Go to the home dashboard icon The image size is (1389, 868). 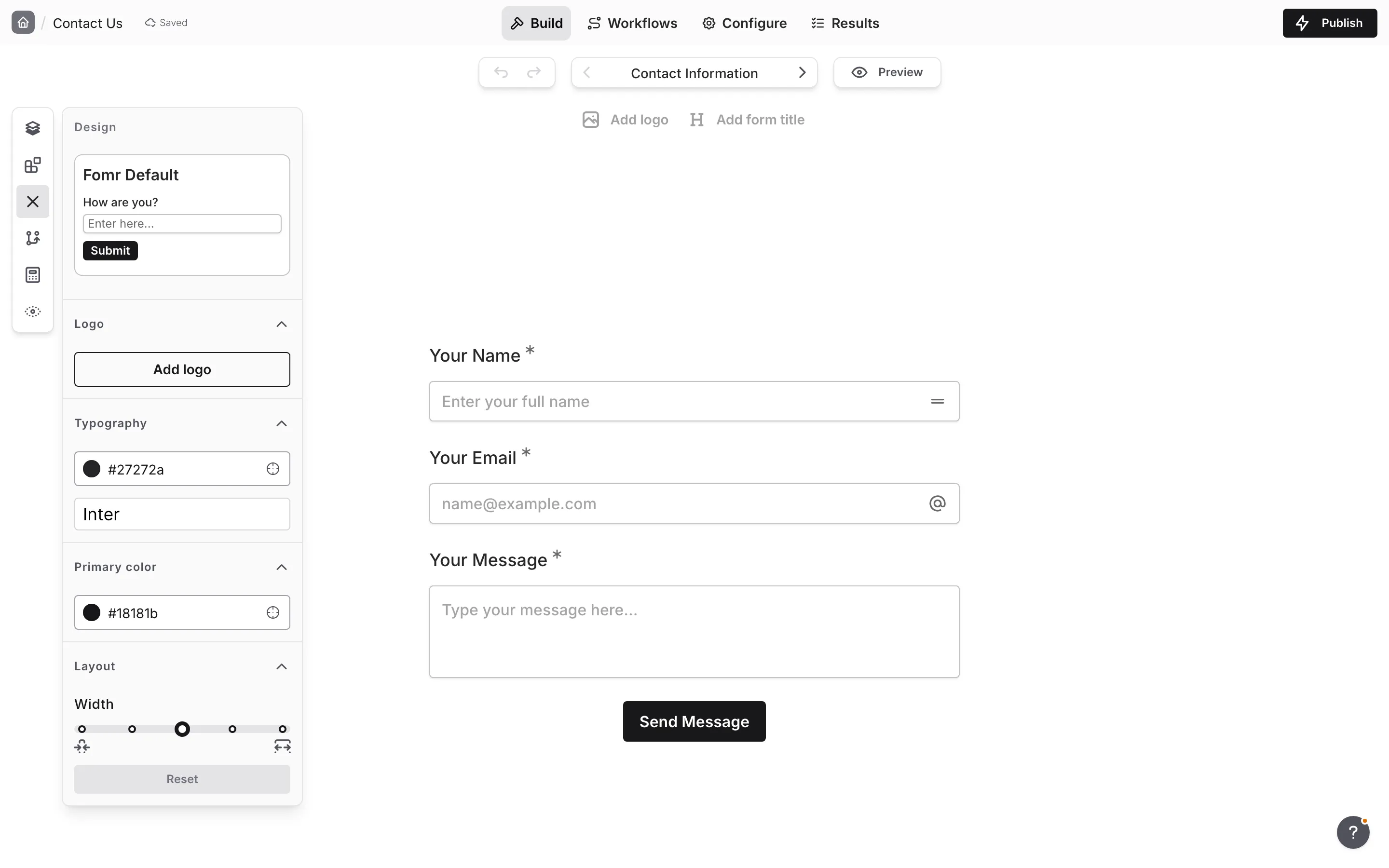(x=23, y=23)
